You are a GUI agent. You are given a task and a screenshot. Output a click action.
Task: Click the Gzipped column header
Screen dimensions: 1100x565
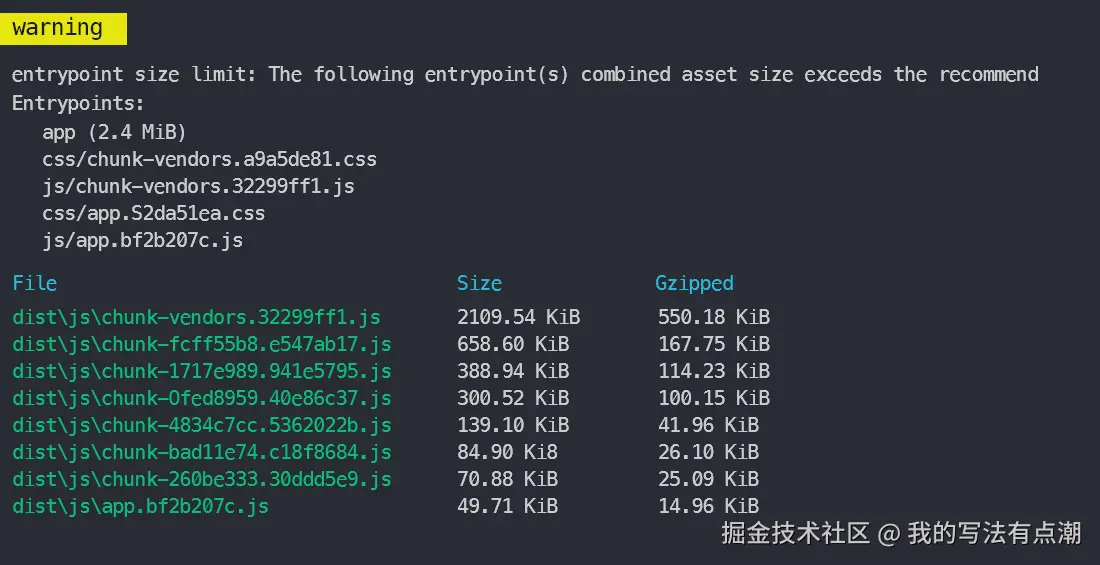[694, 283]
